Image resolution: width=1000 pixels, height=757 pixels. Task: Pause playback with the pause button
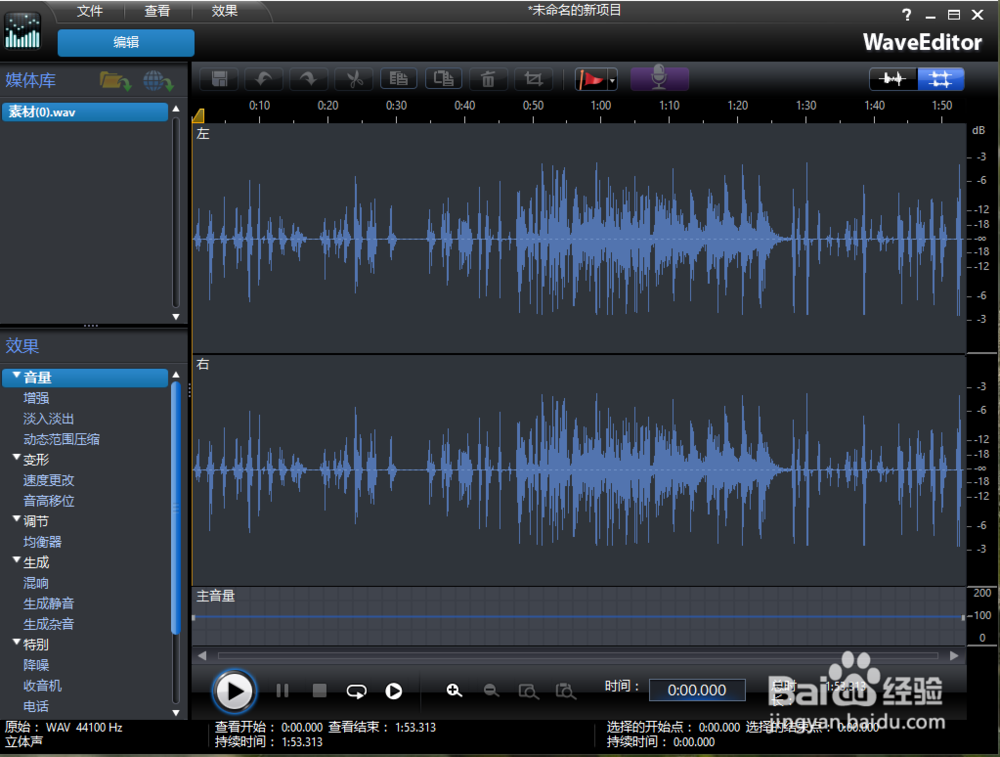click(283, 691)
